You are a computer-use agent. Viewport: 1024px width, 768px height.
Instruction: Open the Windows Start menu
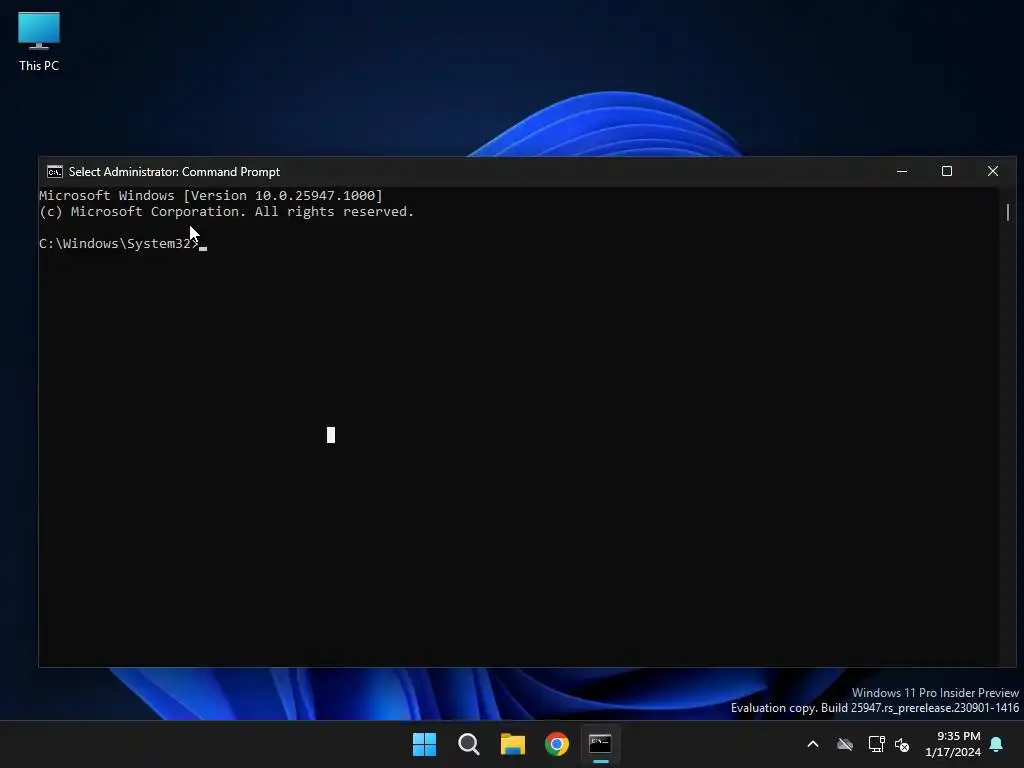point(424,744)
